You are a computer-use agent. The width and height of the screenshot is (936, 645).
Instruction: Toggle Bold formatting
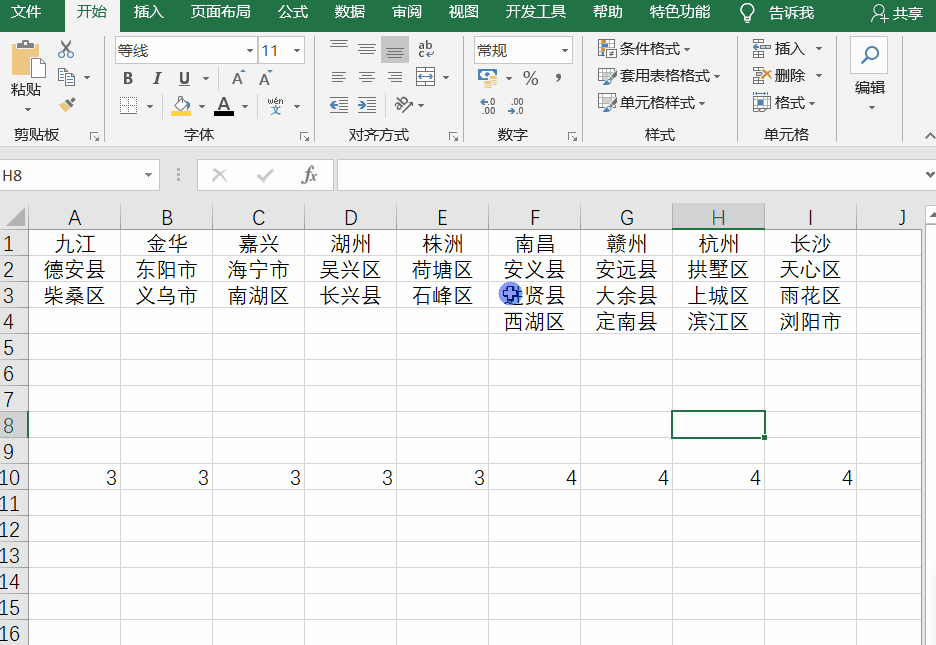coord(128,78)
